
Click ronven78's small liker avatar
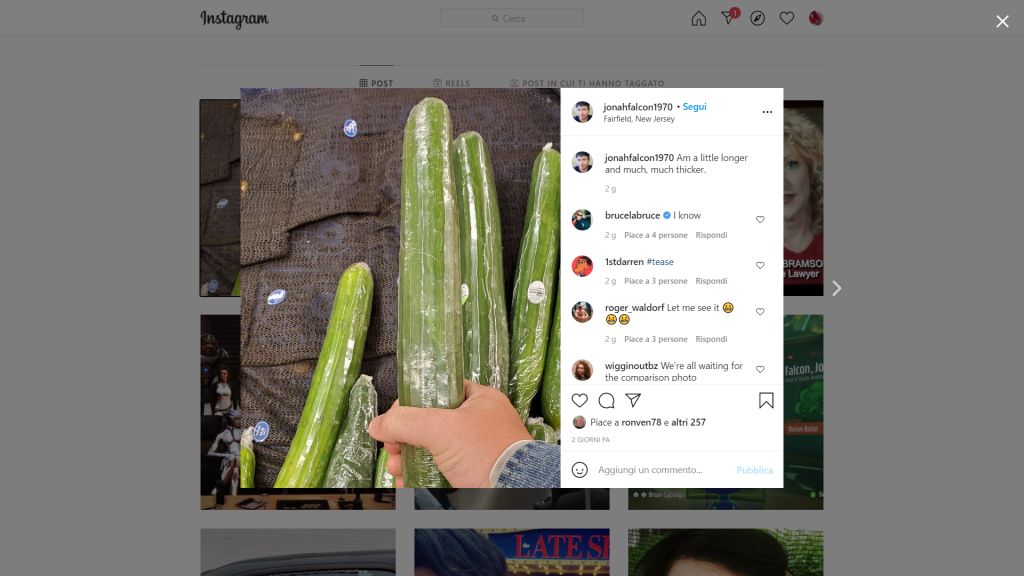[579, 423]
